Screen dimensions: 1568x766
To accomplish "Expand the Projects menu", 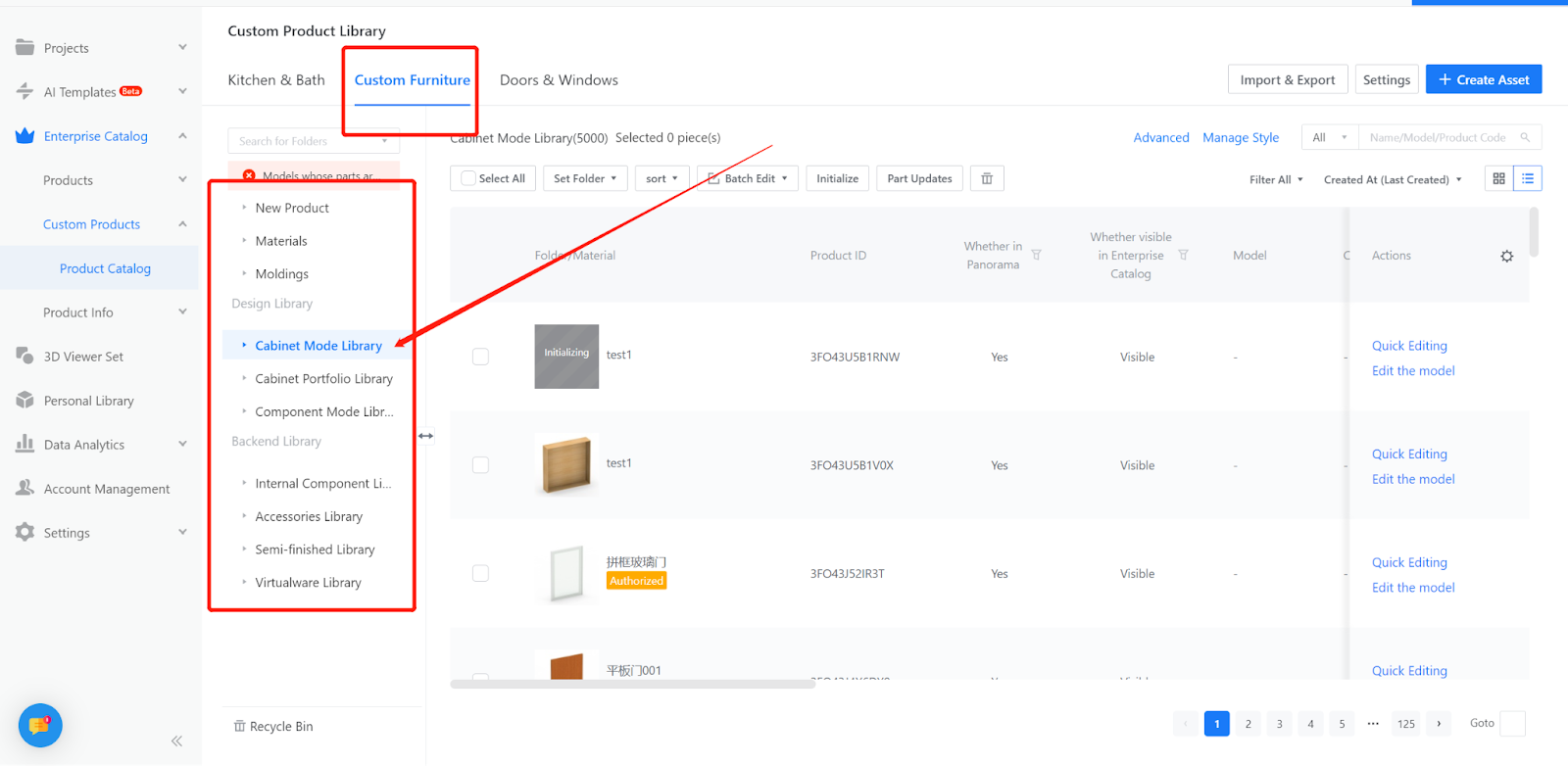I will pos(182,47).
